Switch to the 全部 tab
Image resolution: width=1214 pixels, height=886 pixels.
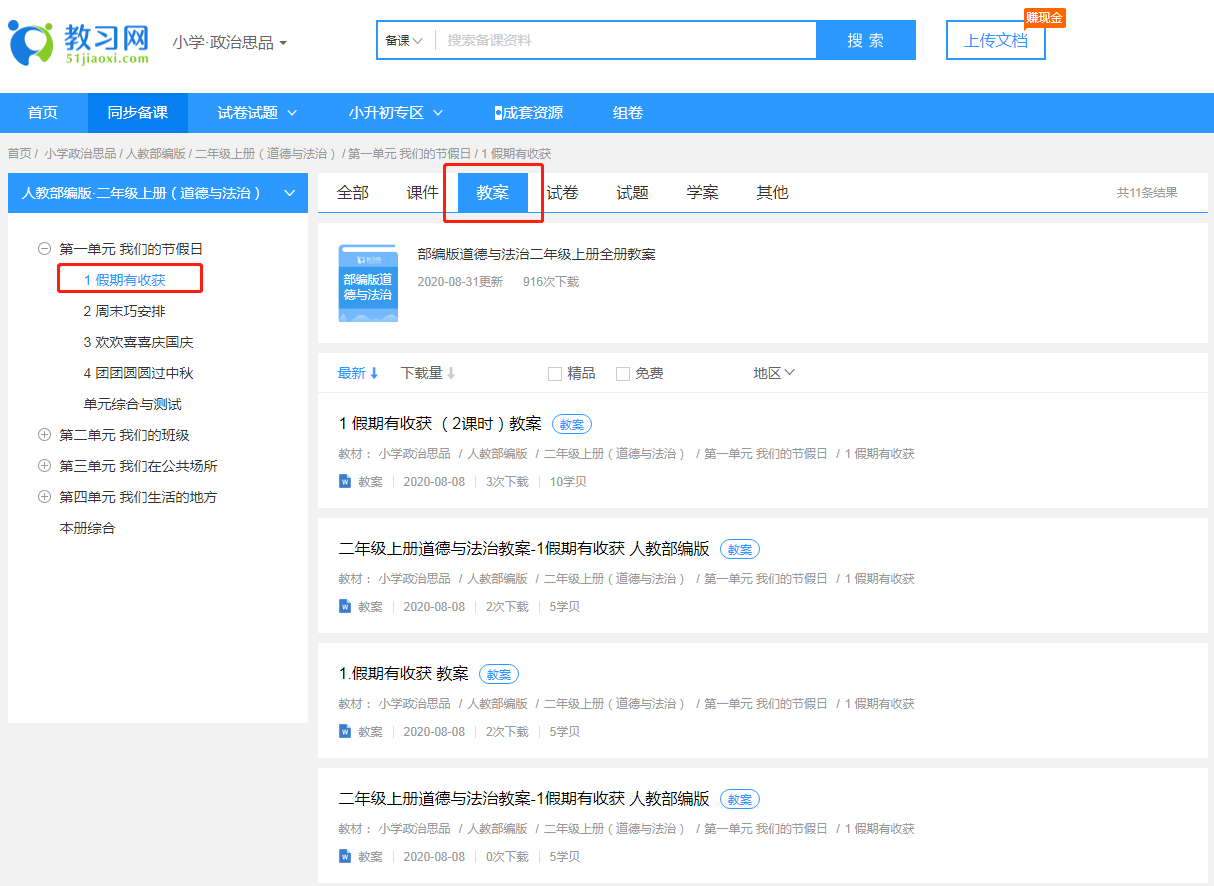353,193
